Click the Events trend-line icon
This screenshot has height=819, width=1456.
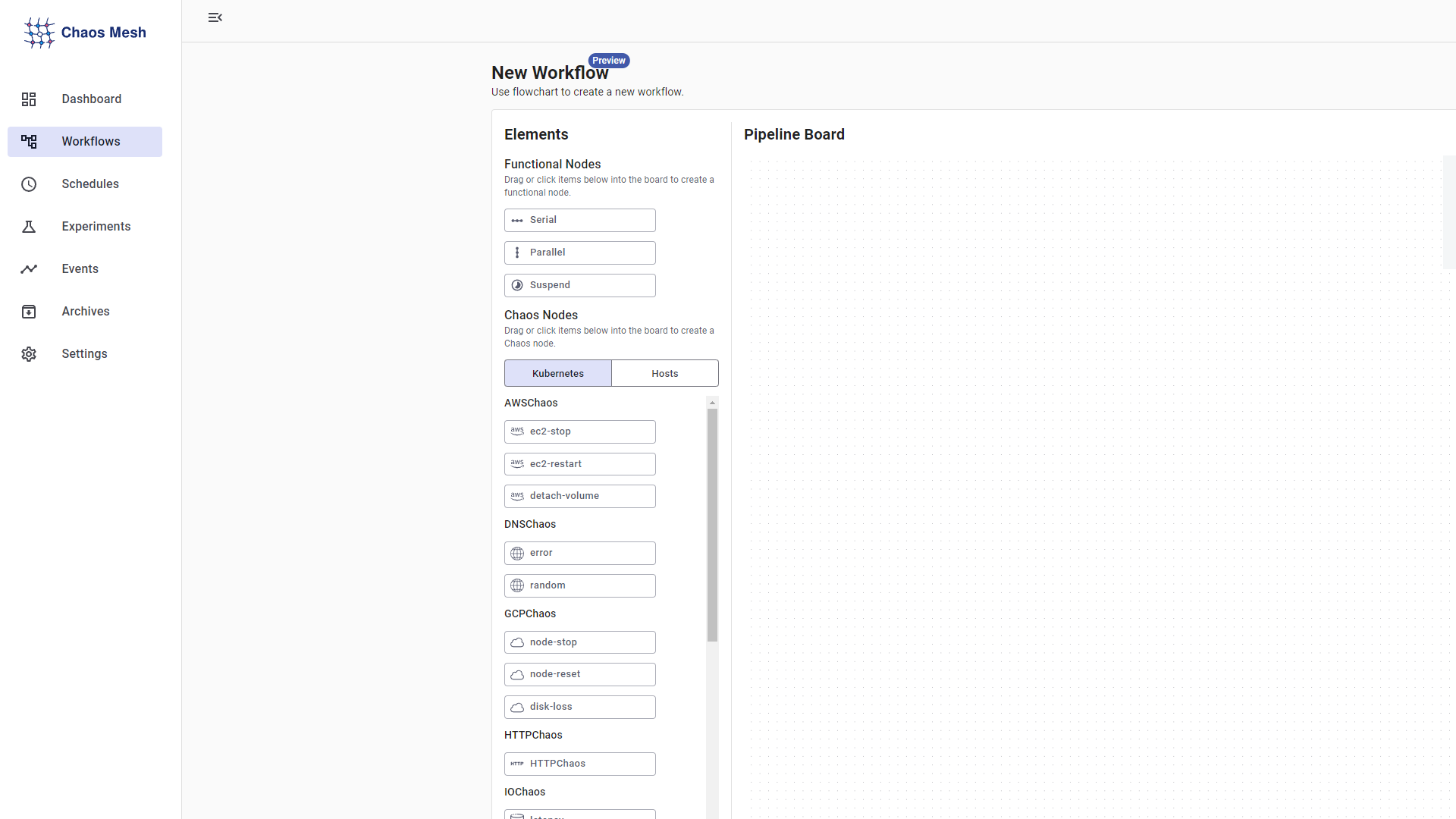tap(29, 269)
